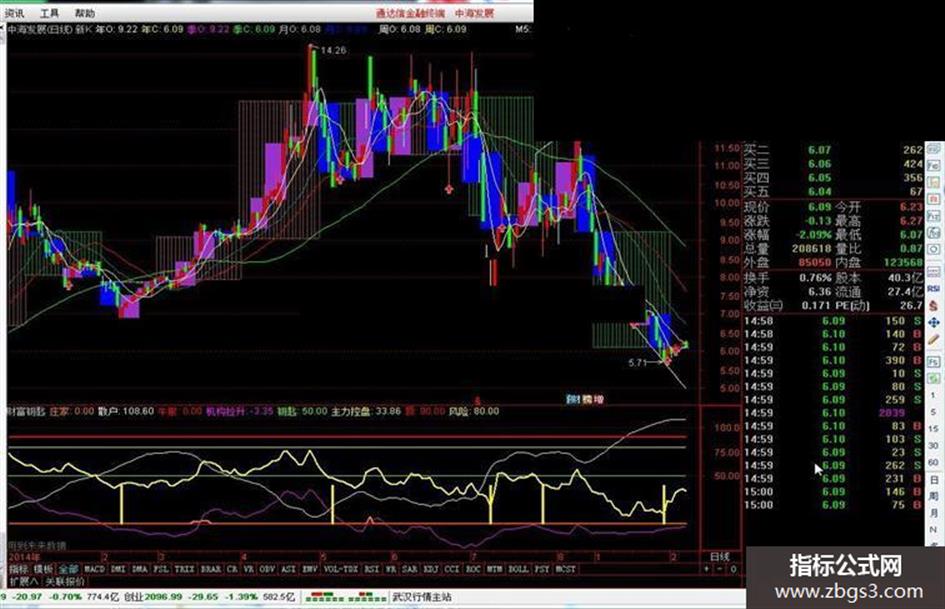Click the 财富钥匙 indicator title
Image resolution: width=945 pixels, height=609 pixels.
coord(26,411)
